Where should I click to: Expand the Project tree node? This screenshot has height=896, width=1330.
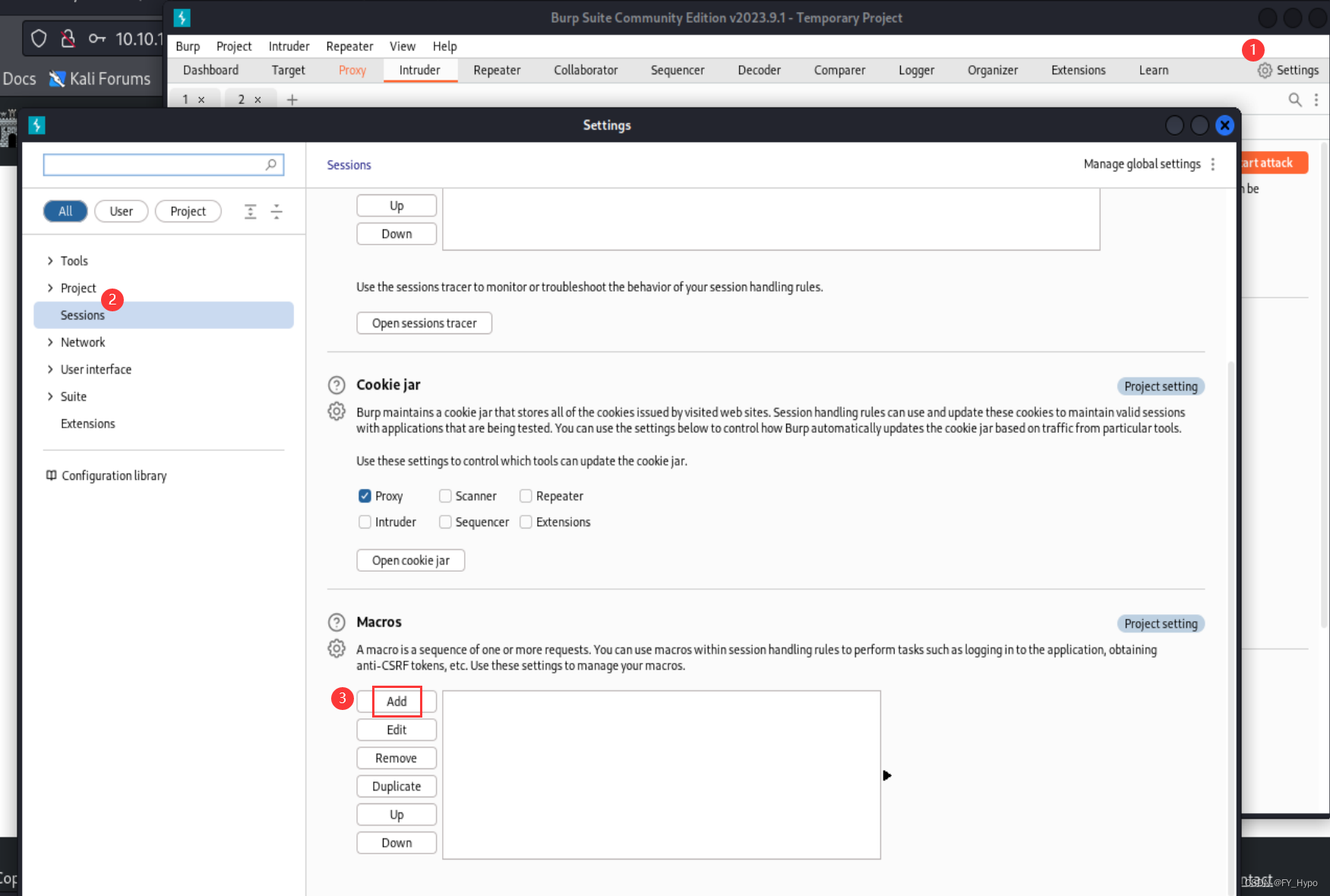tap(50, 288)
